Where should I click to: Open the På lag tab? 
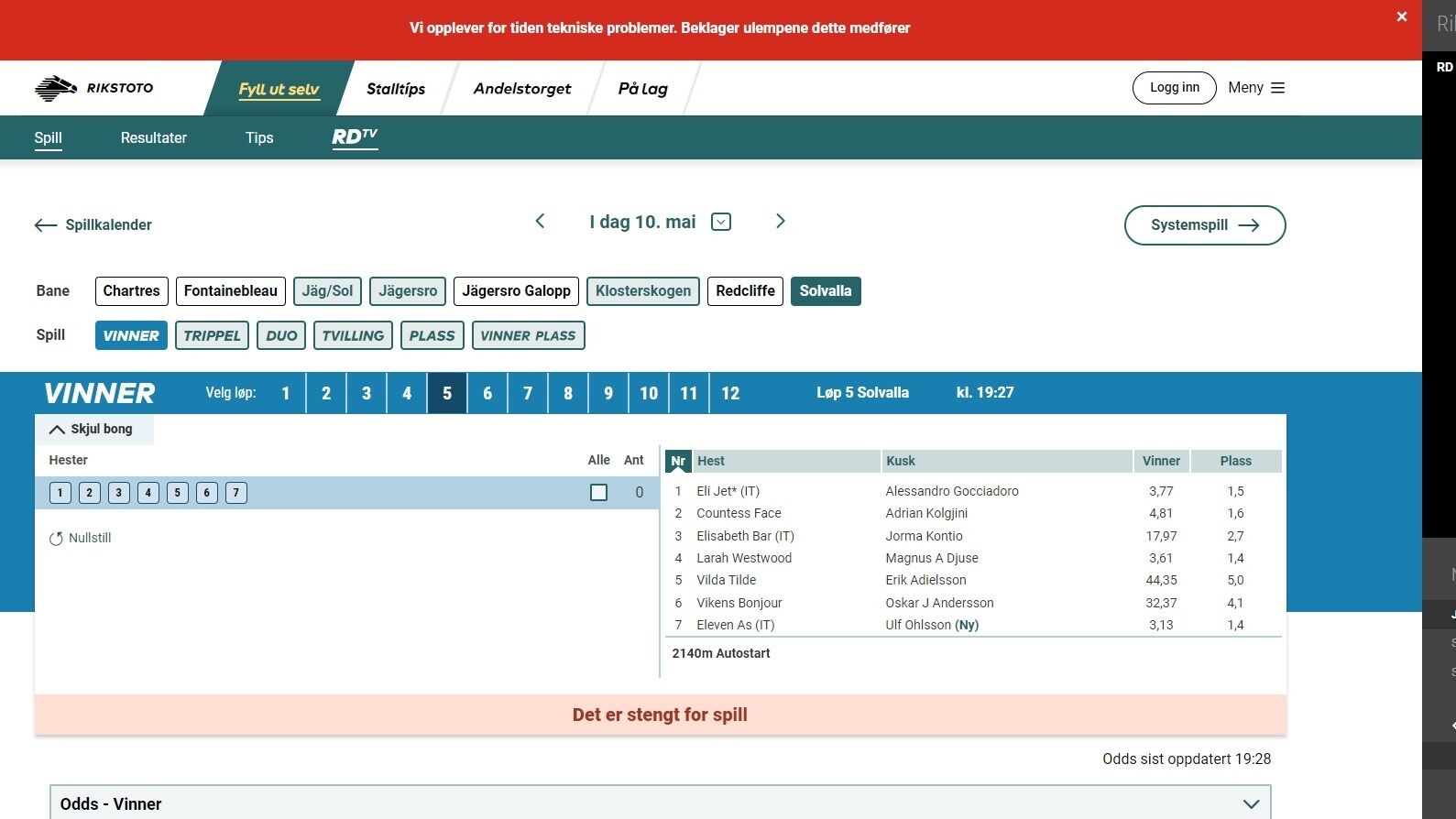click(642, 89)
